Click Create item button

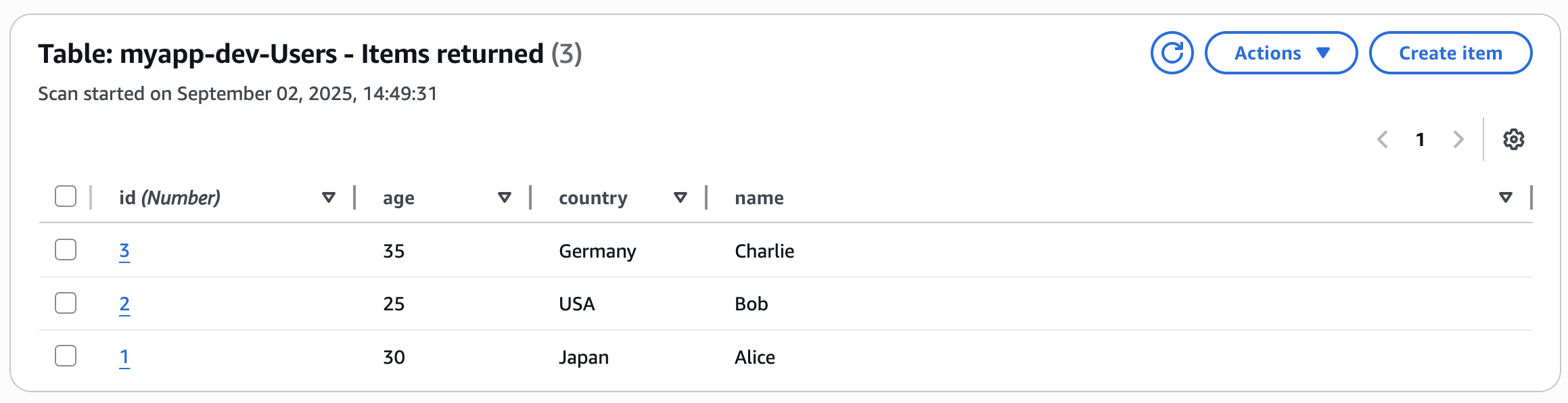point(1450,53)
